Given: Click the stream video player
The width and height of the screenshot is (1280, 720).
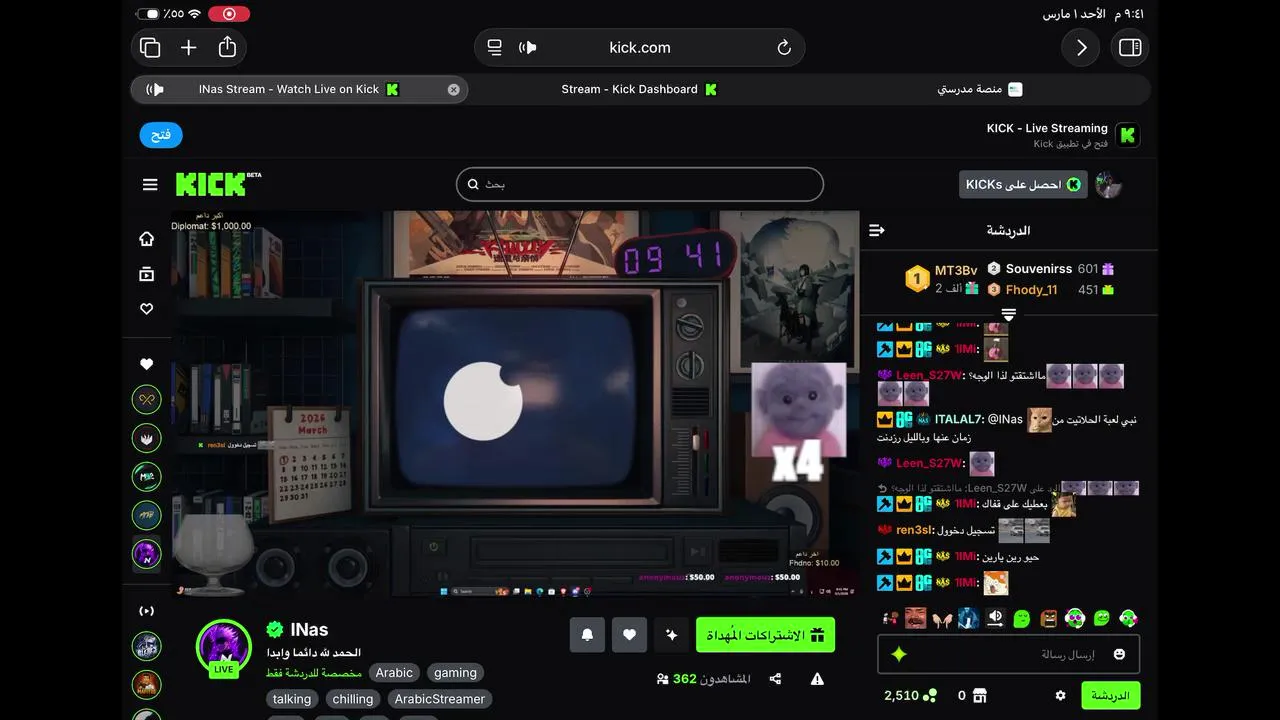Looking at the screenshot, I should 515,404.
